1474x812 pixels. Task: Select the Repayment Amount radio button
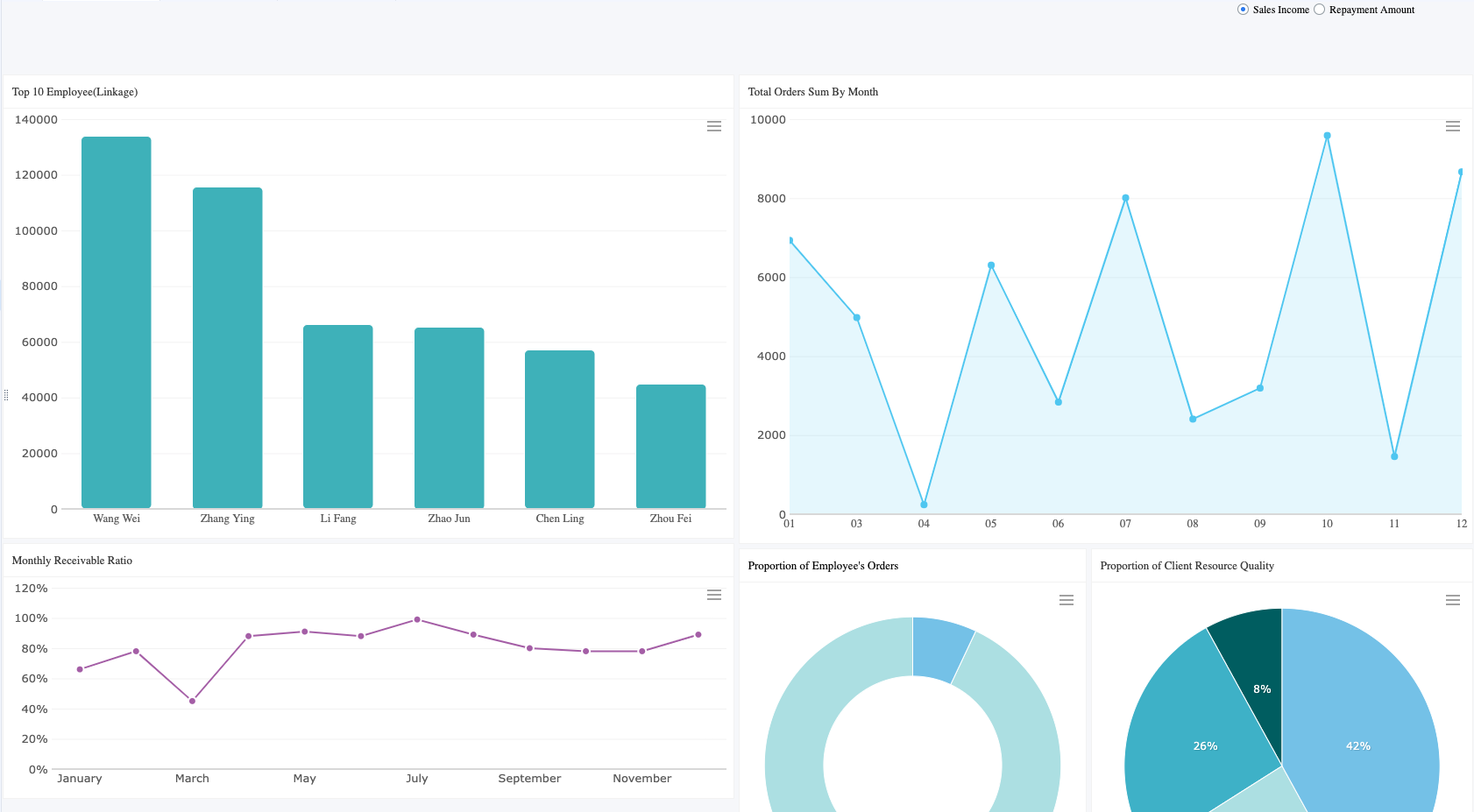1319,10
